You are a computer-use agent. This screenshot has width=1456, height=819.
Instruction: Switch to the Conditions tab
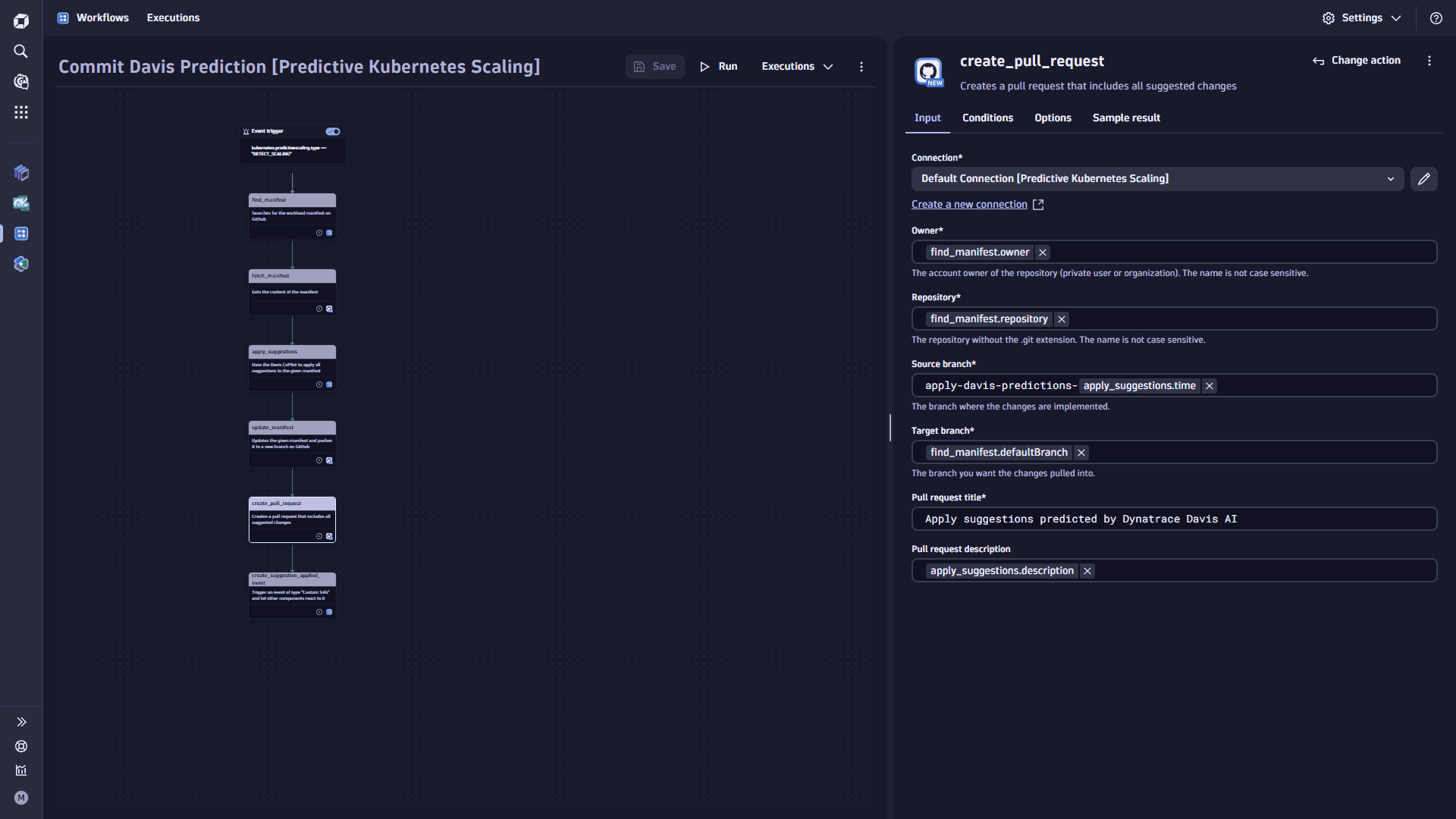click(987, 118)
